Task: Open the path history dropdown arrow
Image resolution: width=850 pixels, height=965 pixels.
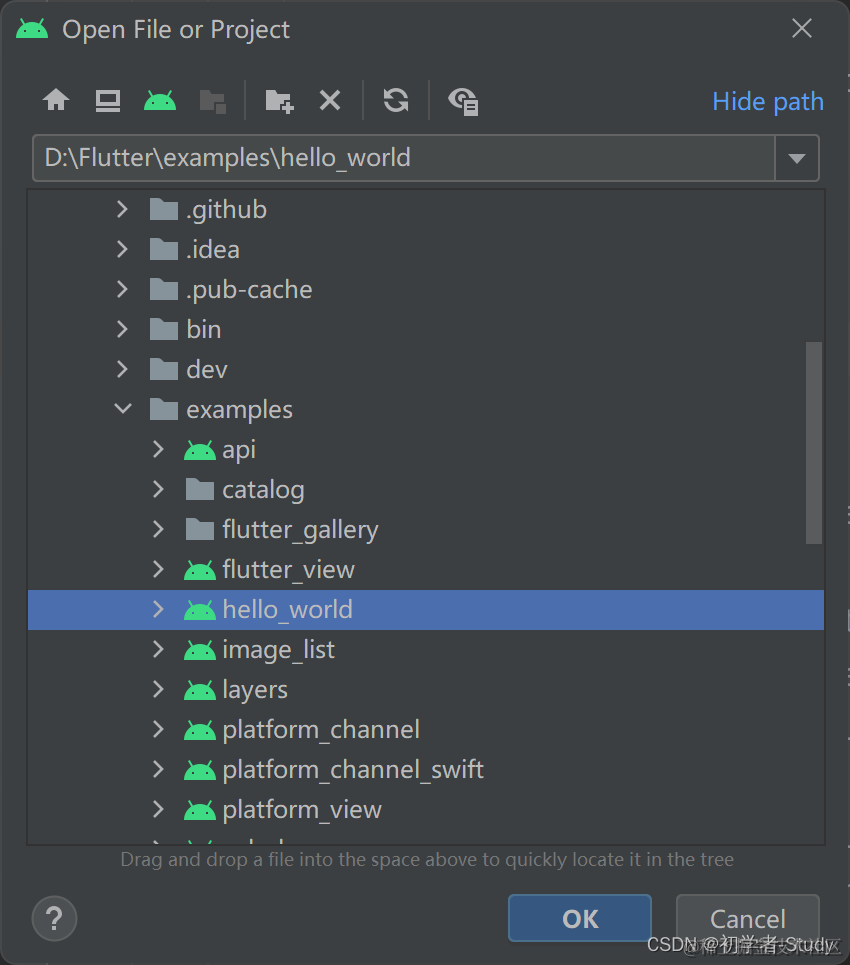Action: [x=797, y=158]
